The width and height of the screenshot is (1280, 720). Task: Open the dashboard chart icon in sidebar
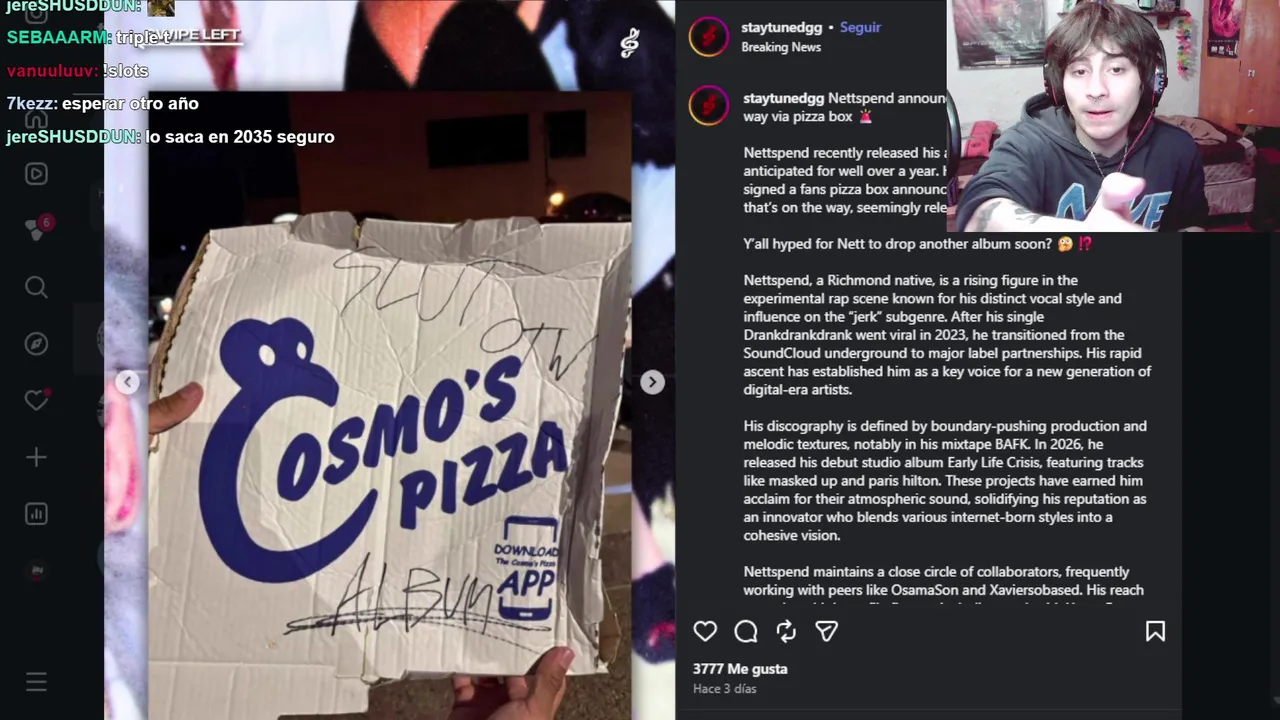tap(36, 514)
